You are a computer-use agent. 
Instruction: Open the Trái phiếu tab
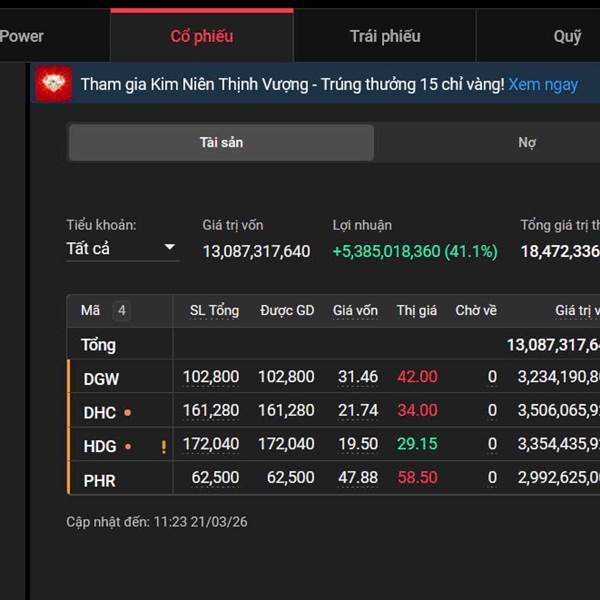pos(385,36)
